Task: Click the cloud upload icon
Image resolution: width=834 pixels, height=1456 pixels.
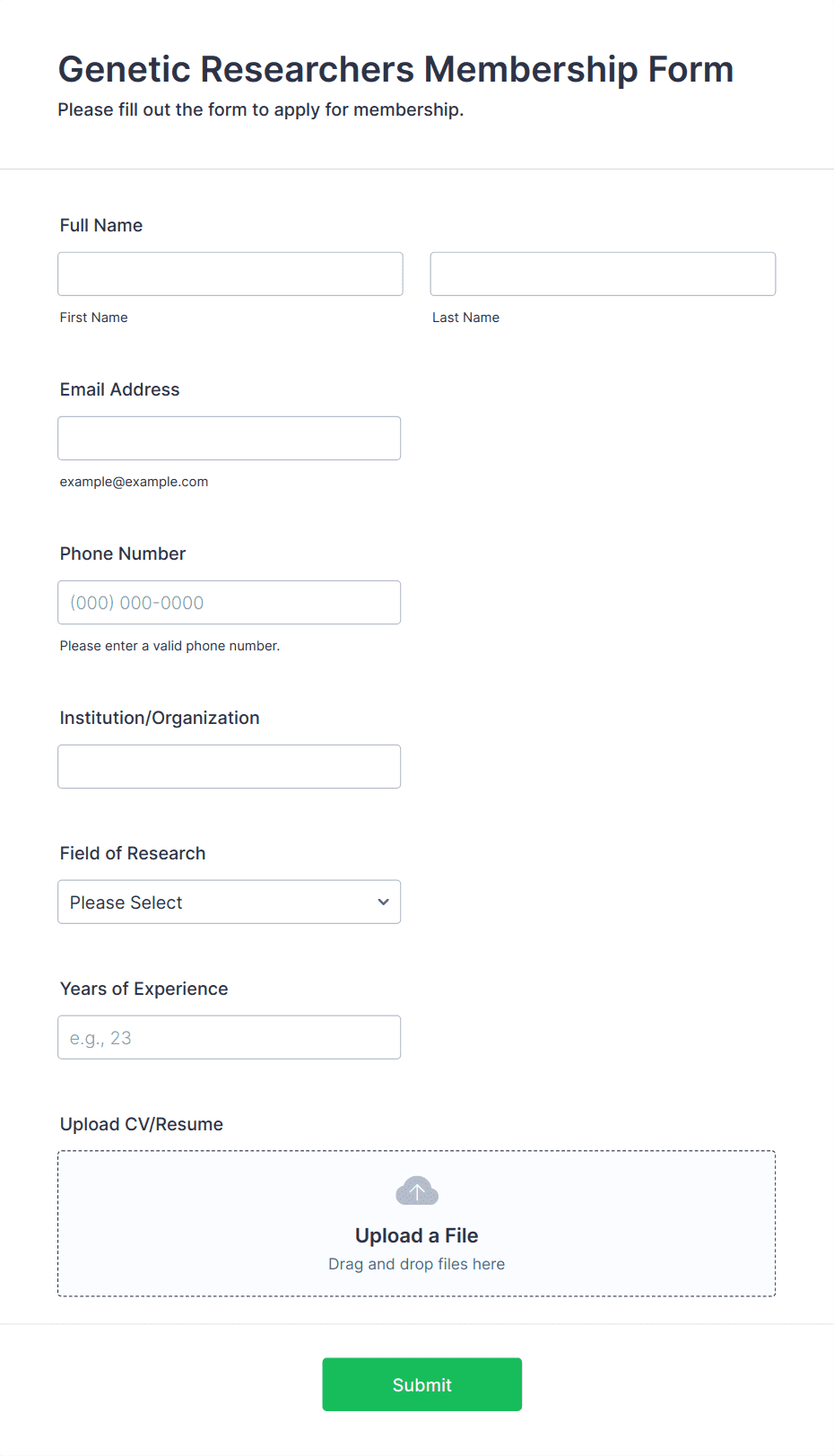Action: tap(417, 1190)
